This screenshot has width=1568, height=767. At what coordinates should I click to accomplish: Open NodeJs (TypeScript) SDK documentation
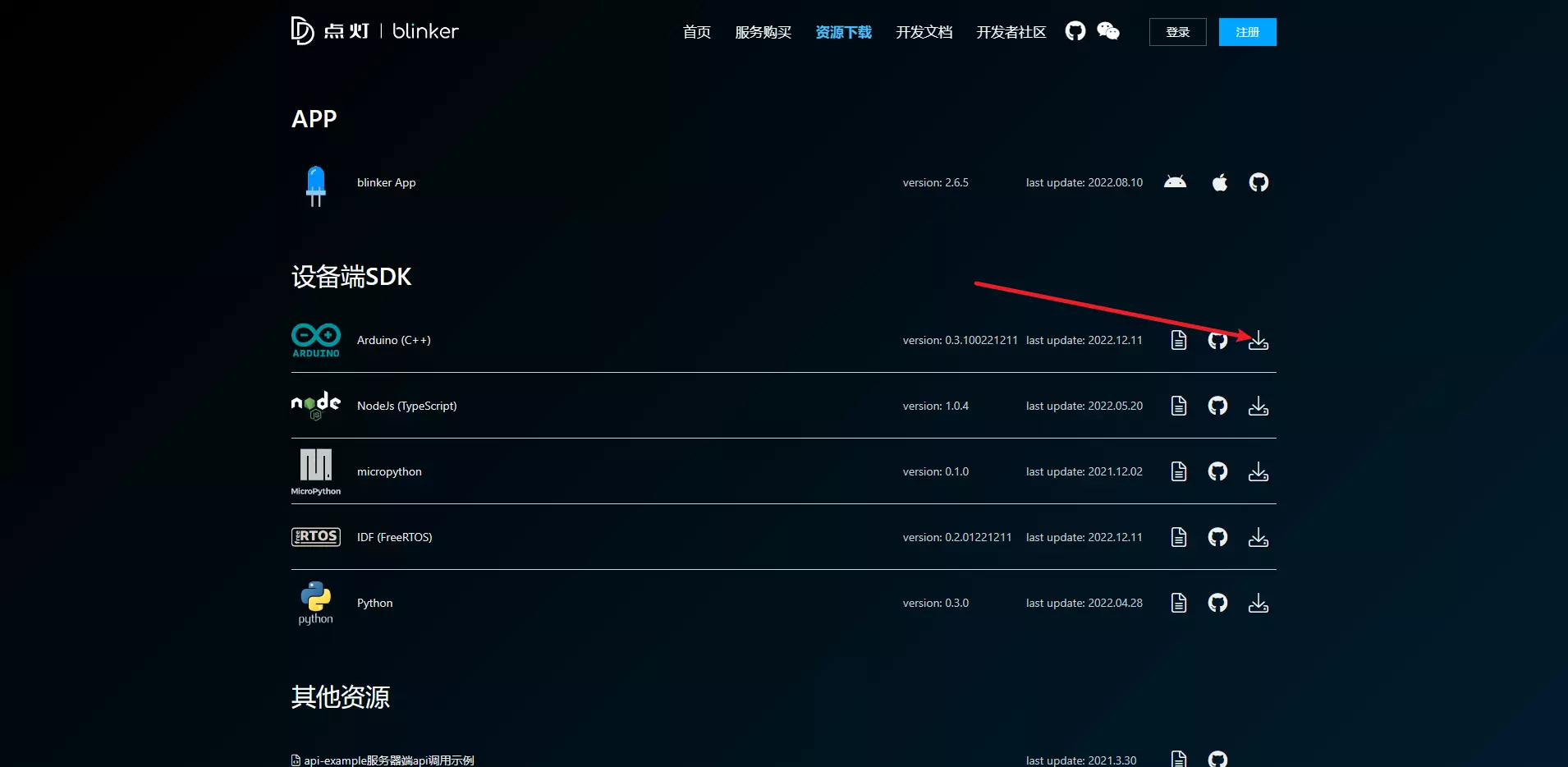[x=1179, y=406]
